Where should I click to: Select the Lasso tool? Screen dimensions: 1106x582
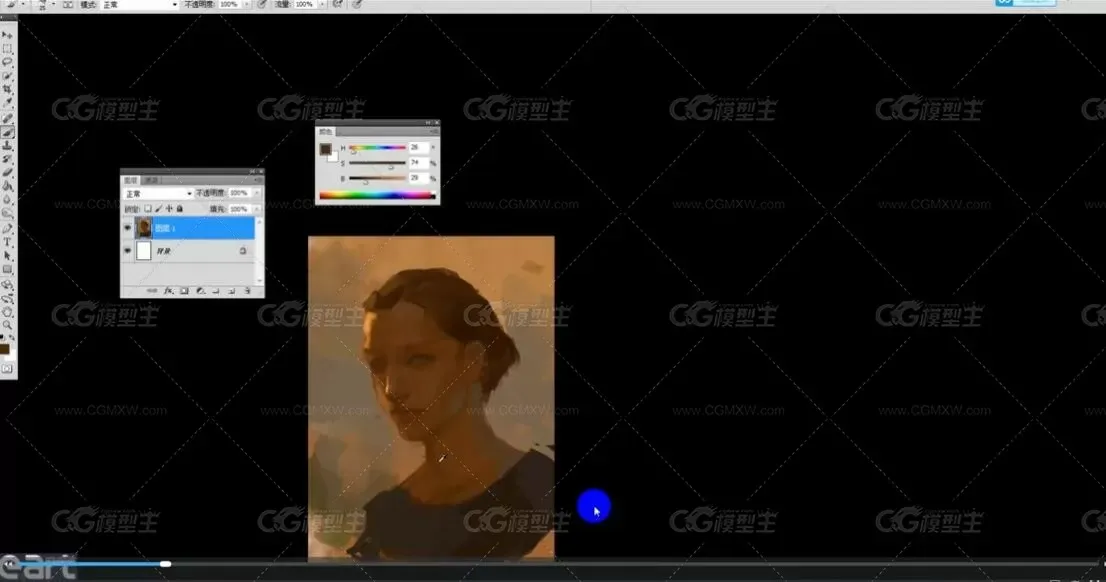pos(7,62)
